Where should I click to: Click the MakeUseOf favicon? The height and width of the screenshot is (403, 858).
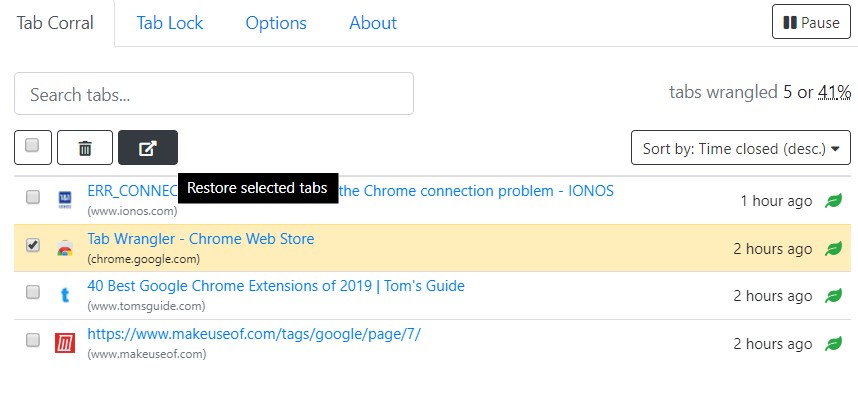(x=65, y=343)
